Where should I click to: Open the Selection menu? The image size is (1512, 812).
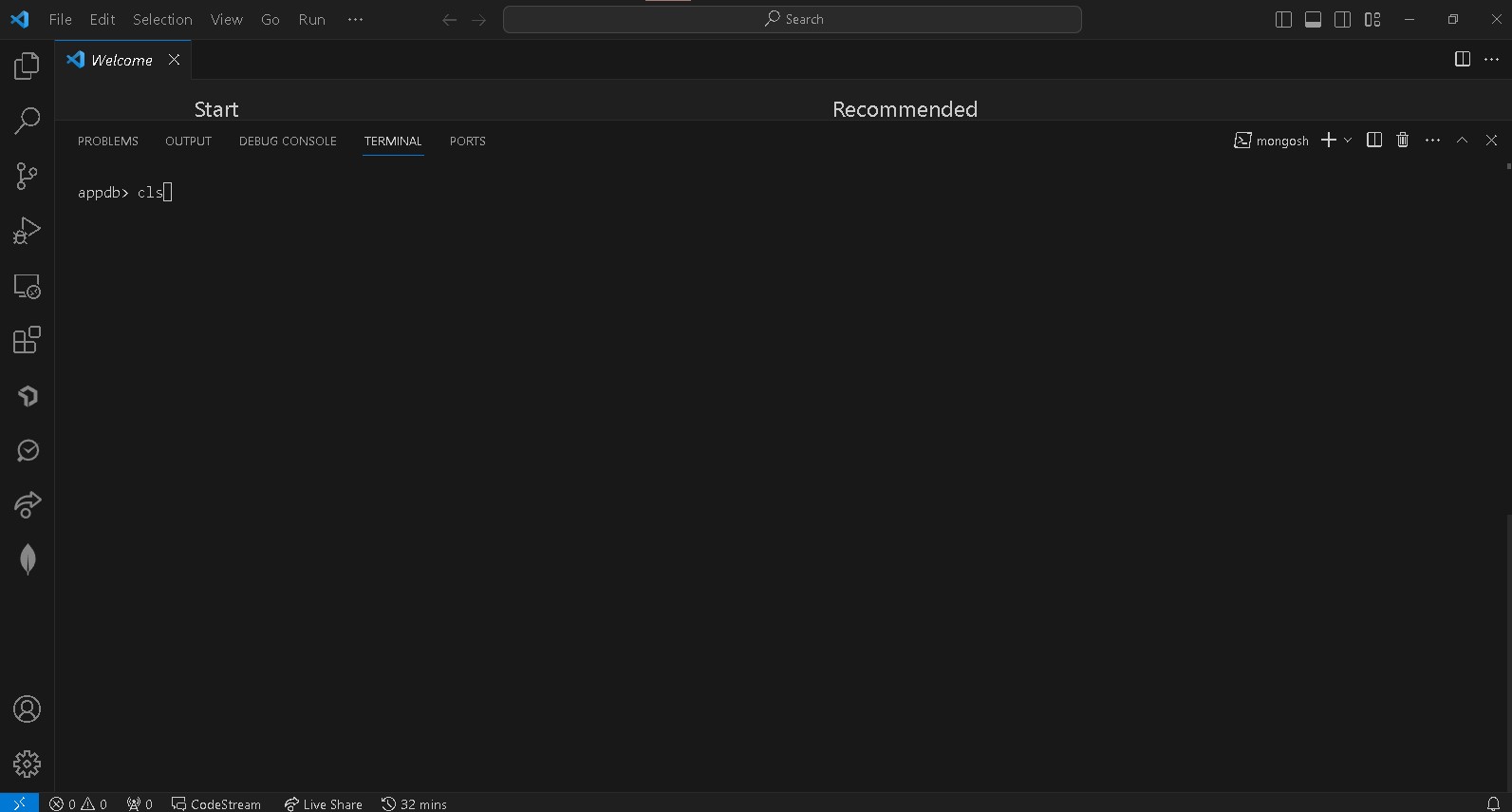click(x=162, y=20)
